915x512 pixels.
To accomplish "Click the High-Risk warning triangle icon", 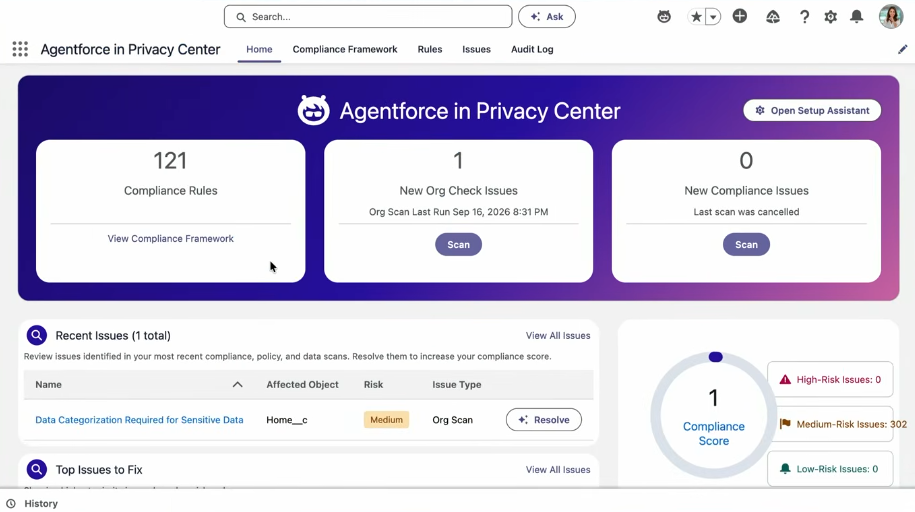I will tap(785, 379).
